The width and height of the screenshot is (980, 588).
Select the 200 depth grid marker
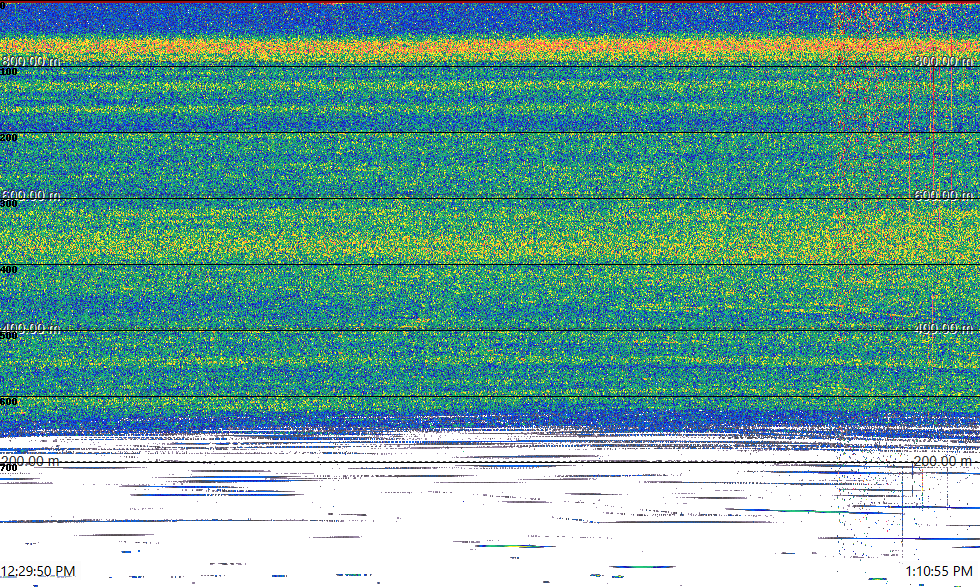tap(9, 137)
